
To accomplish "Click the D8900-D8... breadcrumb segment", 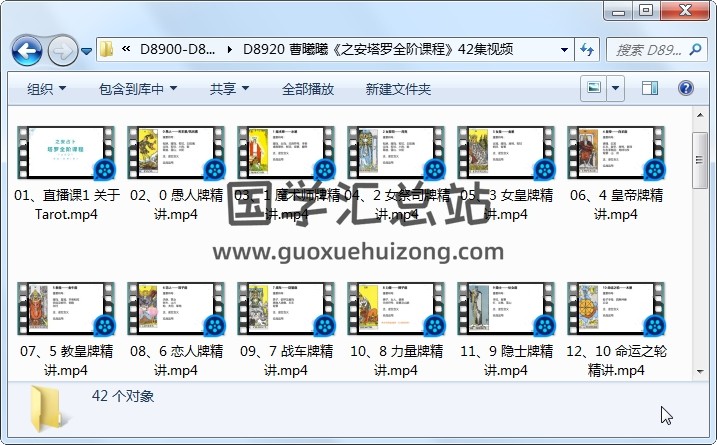I will click(177, 49).
